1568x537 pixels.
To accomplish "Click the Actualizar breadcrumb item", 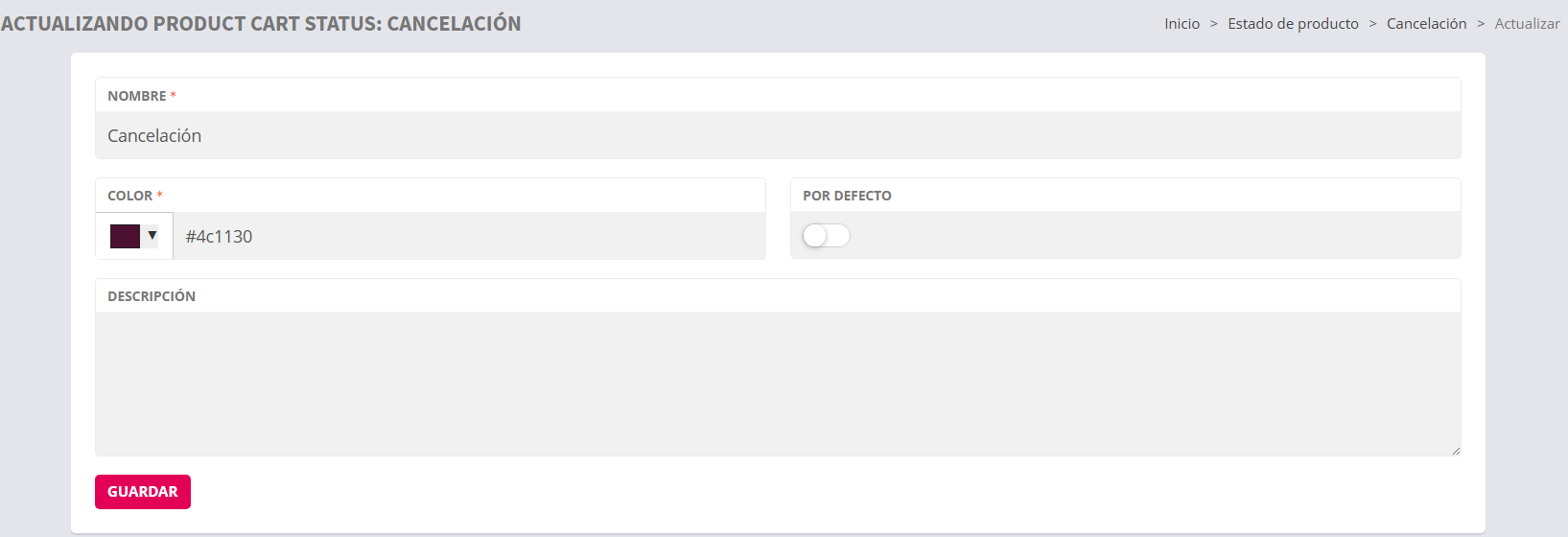I will [x=1527, y=24].
